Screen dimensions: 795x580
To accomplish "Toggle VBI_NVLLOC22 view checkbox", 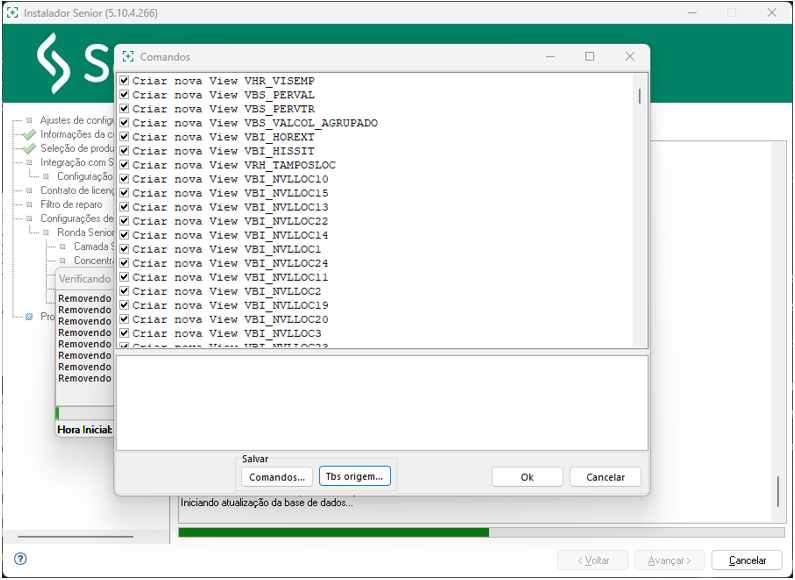I will [124, 221].
